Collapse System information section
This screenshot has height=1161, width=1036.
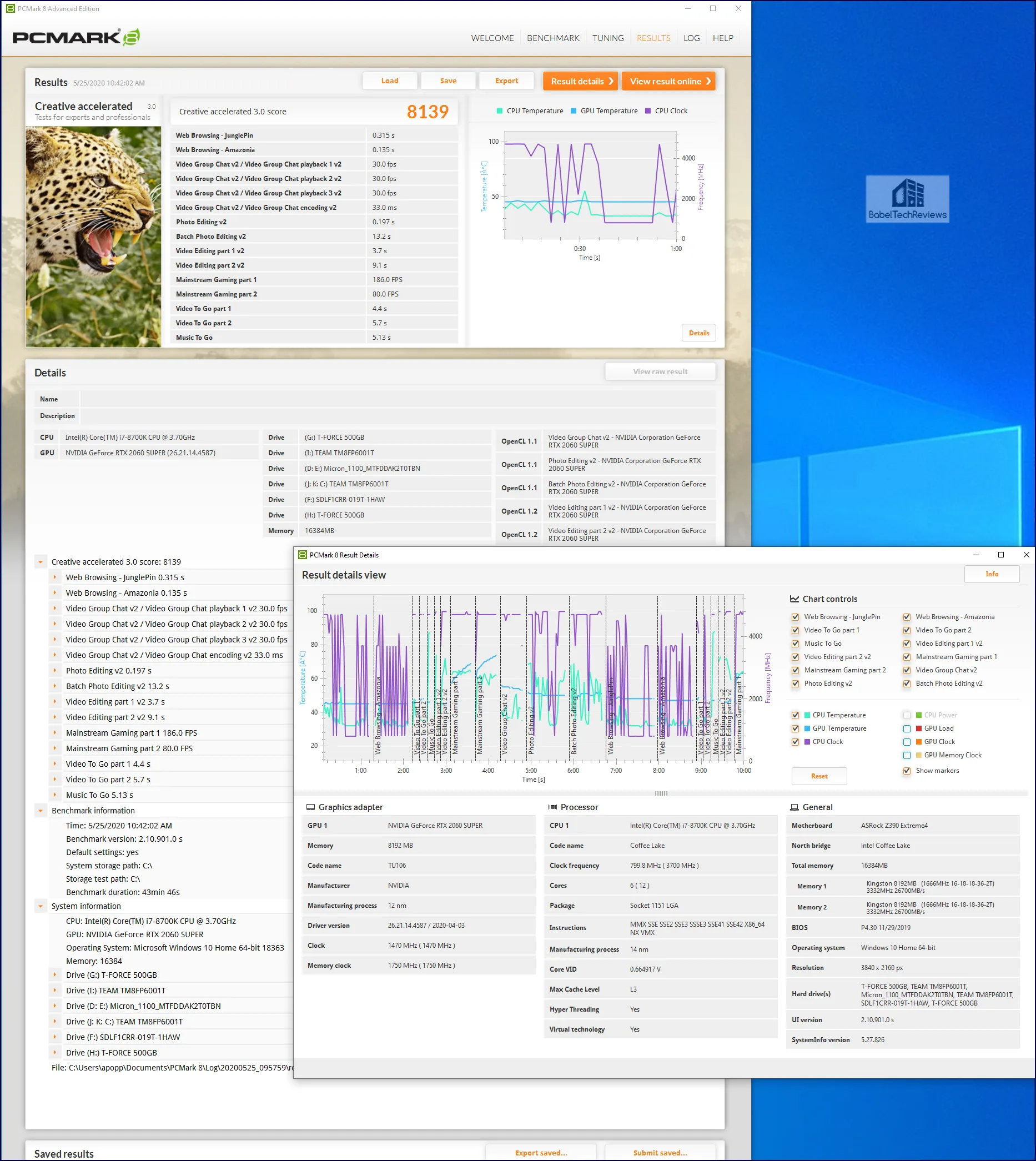point(41,906)
